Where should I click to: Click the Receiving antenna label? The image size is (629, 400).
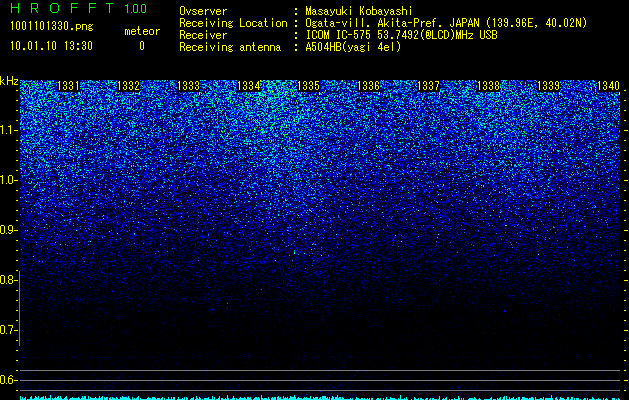[230, 47]
